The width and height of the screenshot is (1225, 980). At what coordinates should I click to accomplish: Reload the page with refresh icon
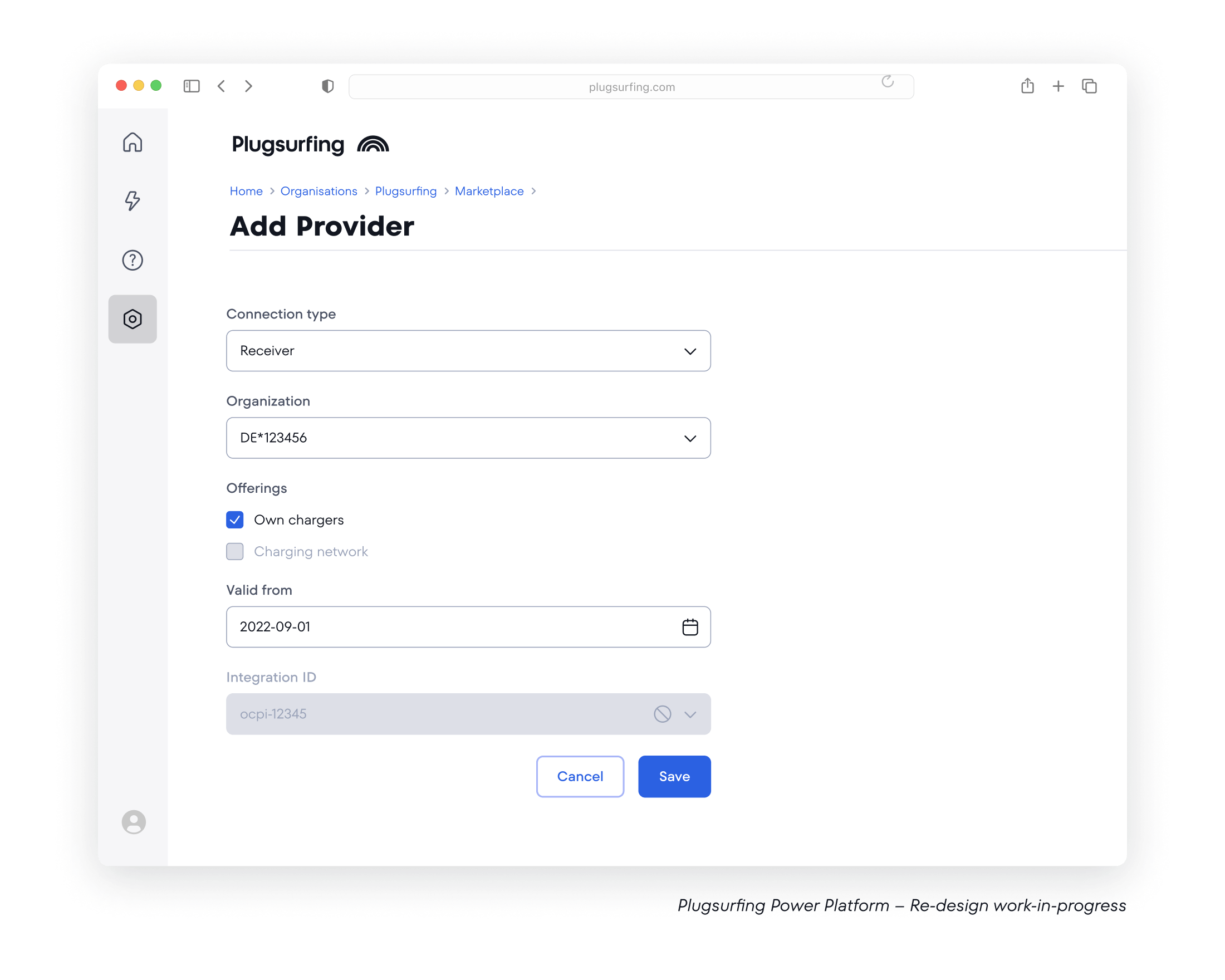click(x=888, y=82)
